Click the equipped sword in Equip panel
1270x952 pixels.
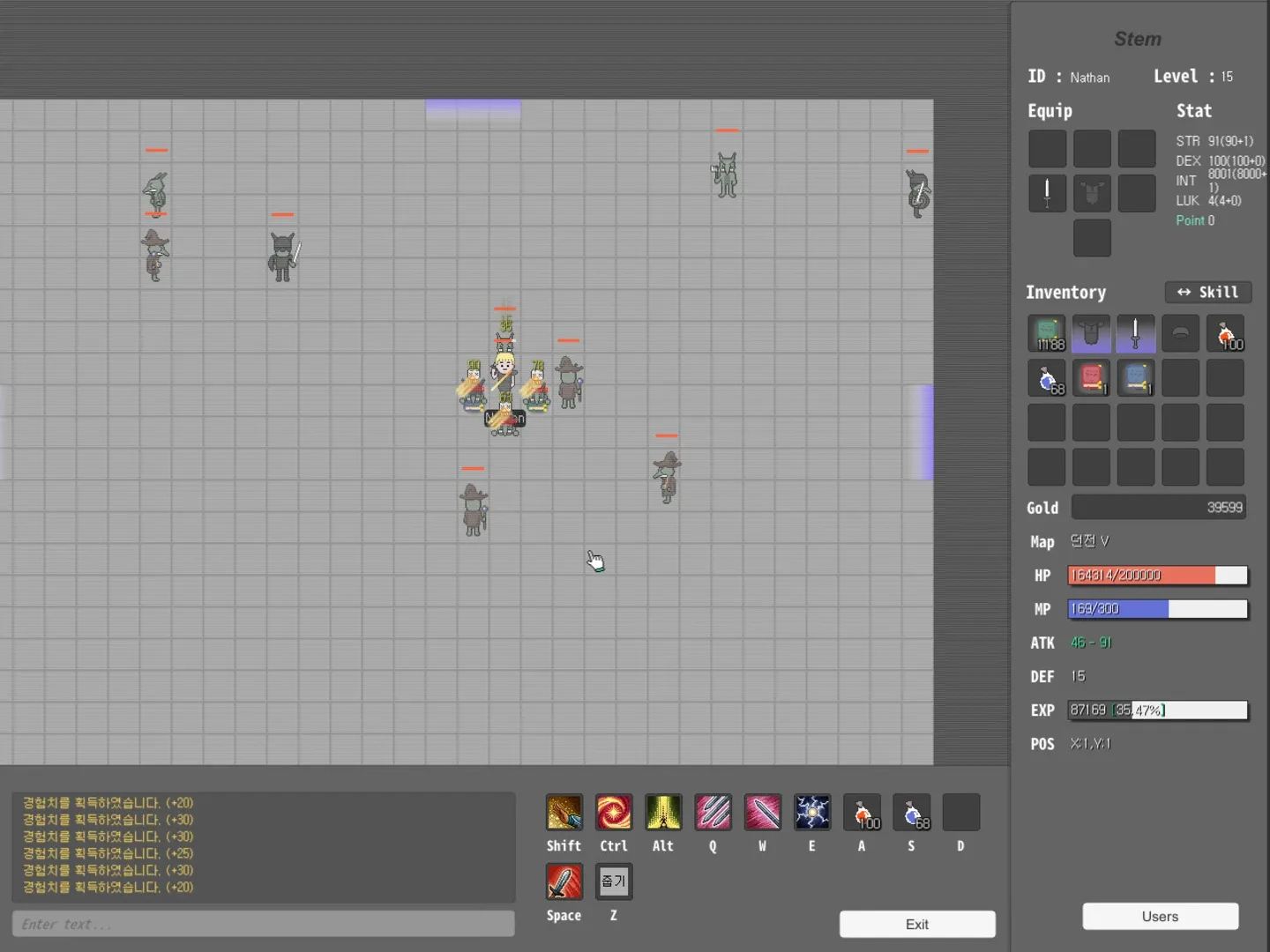[x=1048, y=192]
